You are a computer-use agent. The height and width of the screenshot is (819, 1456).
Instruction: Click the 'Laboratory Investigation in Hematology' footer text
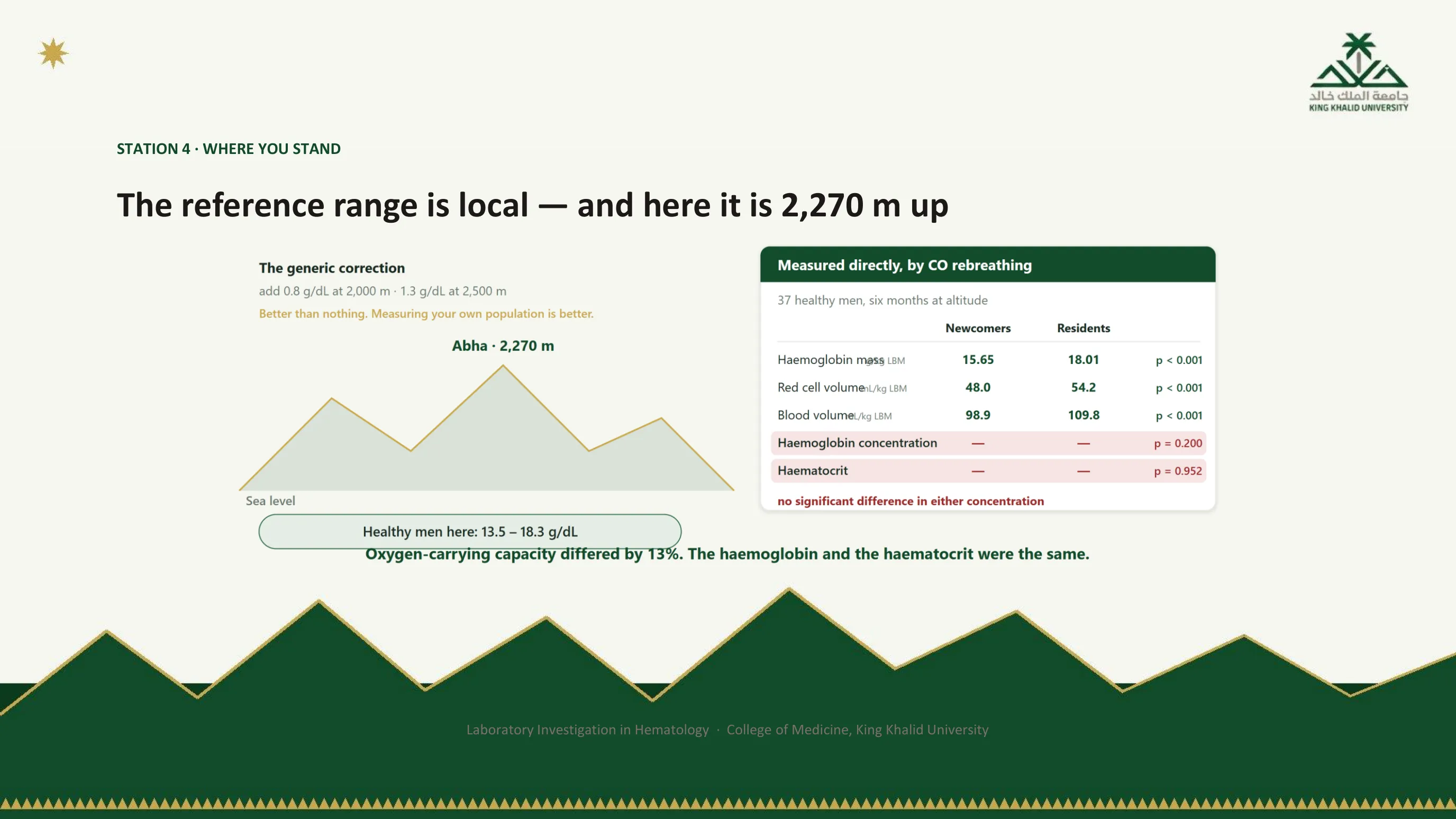587,730
